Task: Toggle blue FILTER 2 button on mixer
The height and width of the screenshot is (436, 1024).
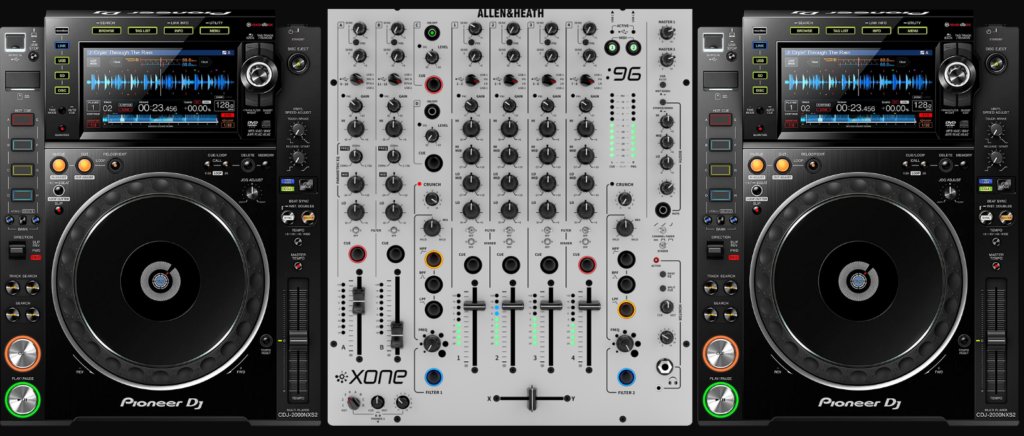Action: [626, 377]
